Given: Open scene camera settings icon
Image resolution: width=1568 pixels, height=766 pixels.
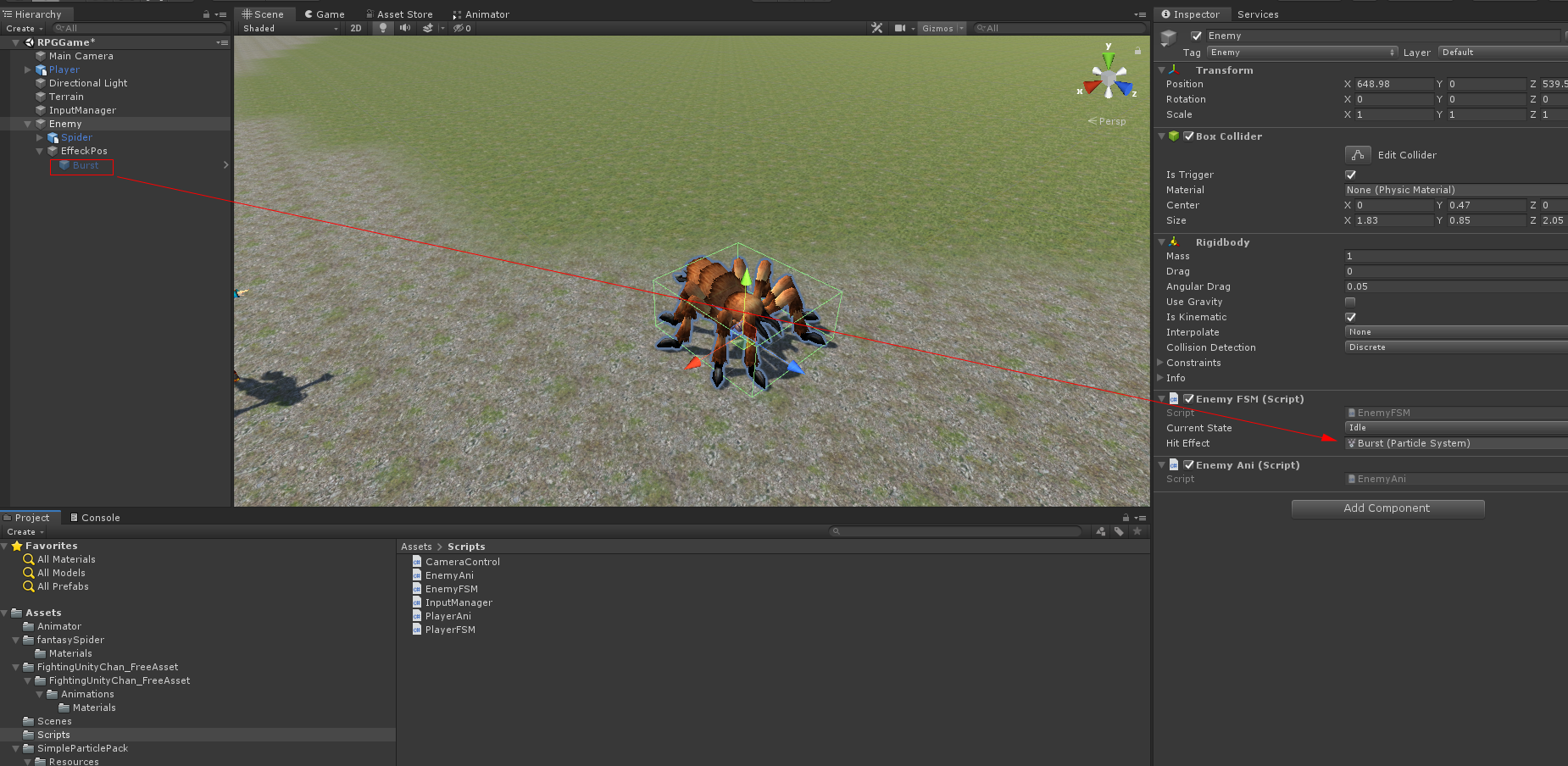Looking at the screenshot, I should (900, 28).
